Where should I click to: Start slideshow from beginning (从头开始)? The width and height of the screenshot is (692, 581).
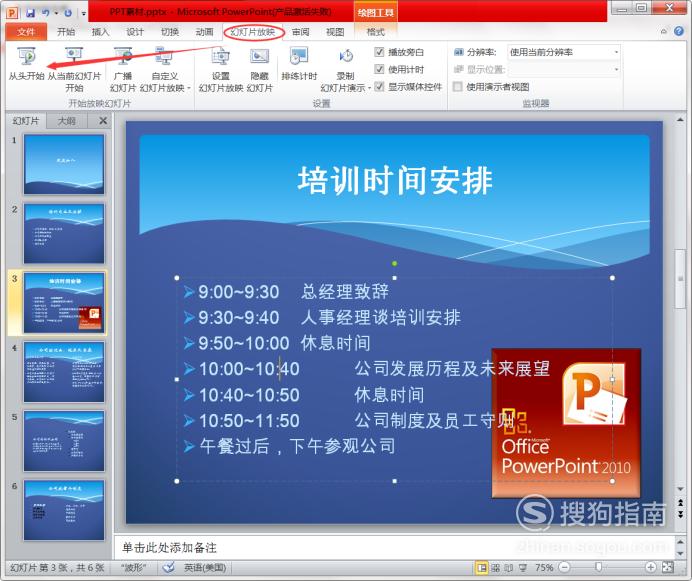pyautogui.click(x=26, y=64)
